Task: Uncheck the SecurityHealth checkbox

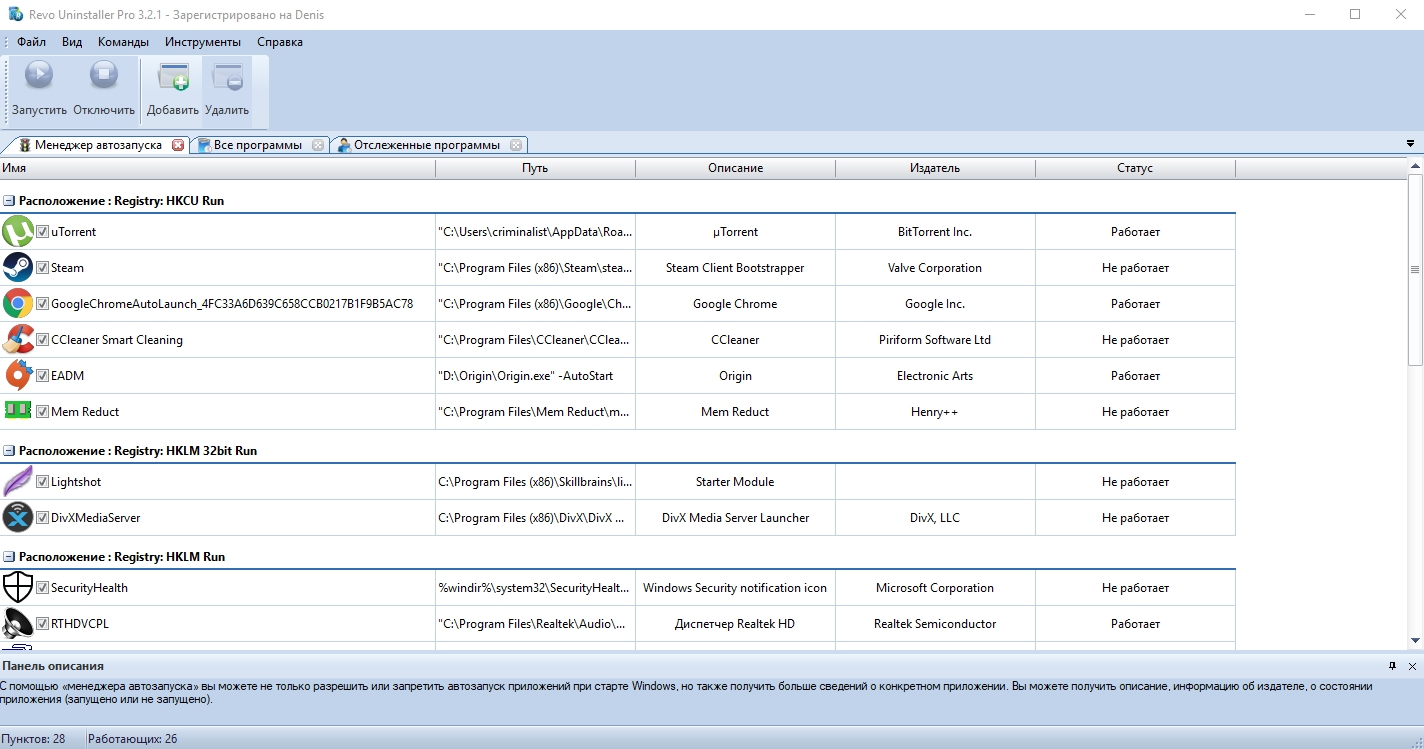Action: 43,588
